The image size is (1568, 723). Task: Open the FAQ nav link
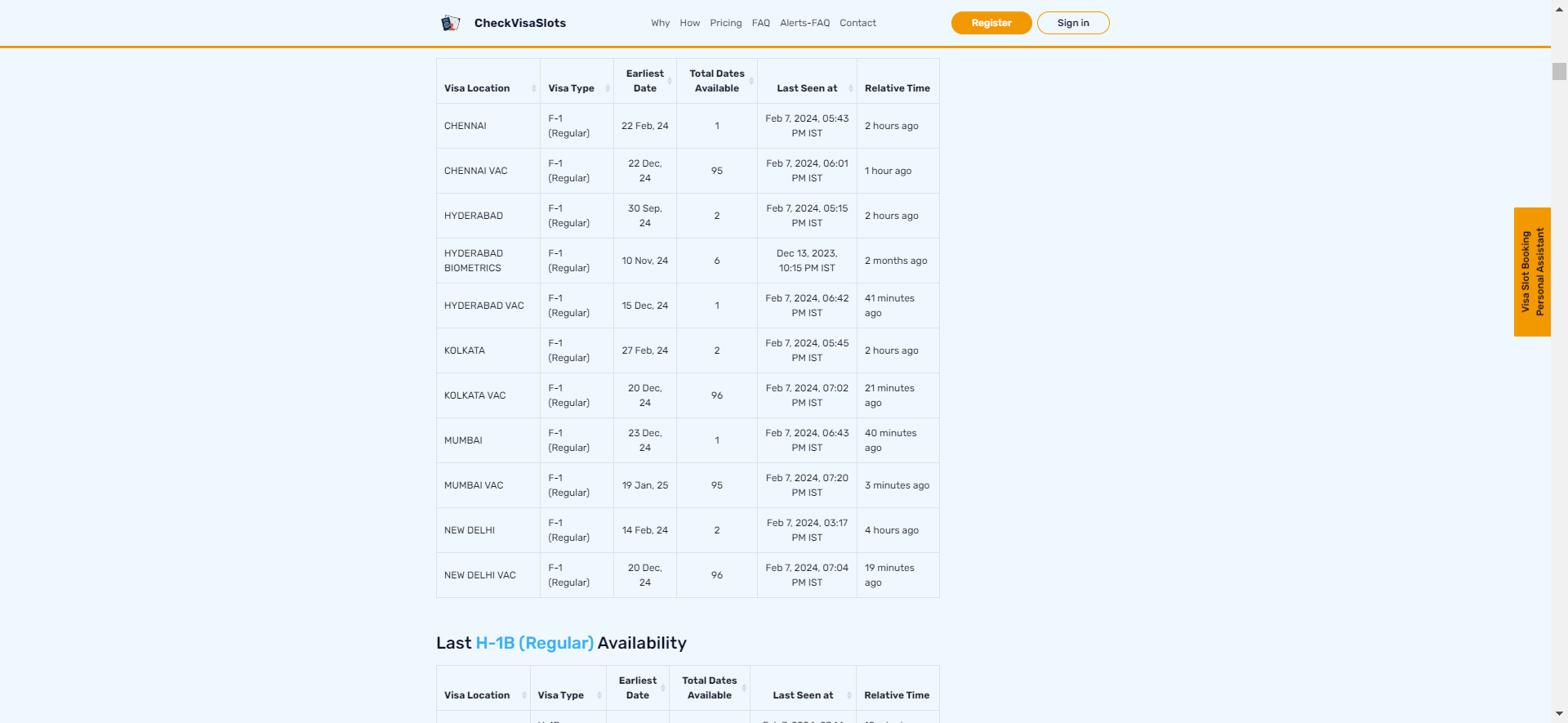point(760,23)
